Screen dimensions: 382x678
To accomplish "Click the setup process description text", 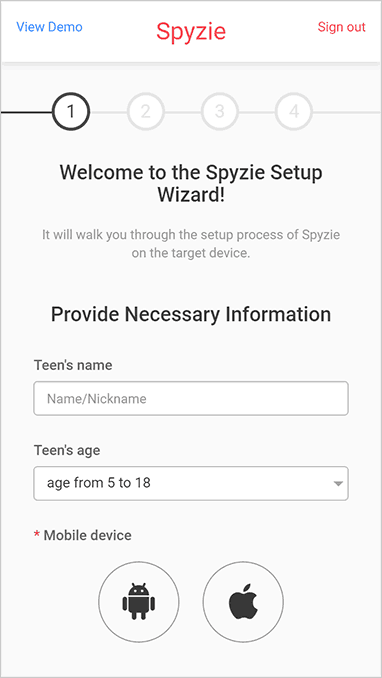I will (191, 244).
